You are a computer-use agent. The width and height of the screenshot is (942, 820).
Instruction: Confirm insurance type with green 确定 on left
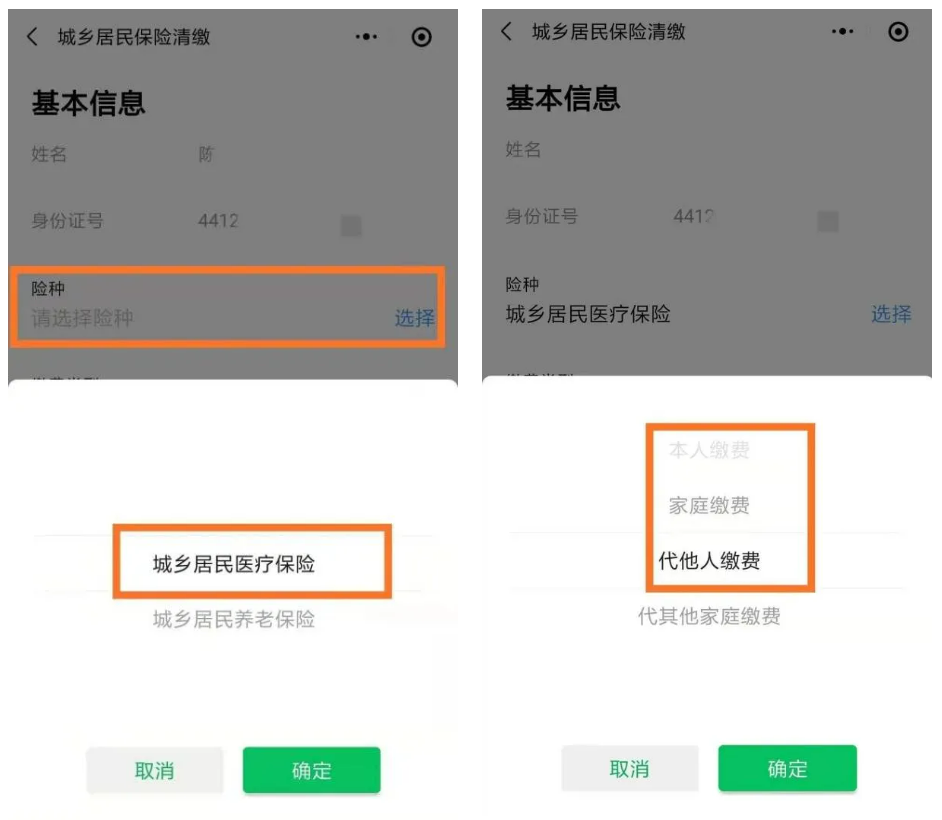tap(311, 770)
